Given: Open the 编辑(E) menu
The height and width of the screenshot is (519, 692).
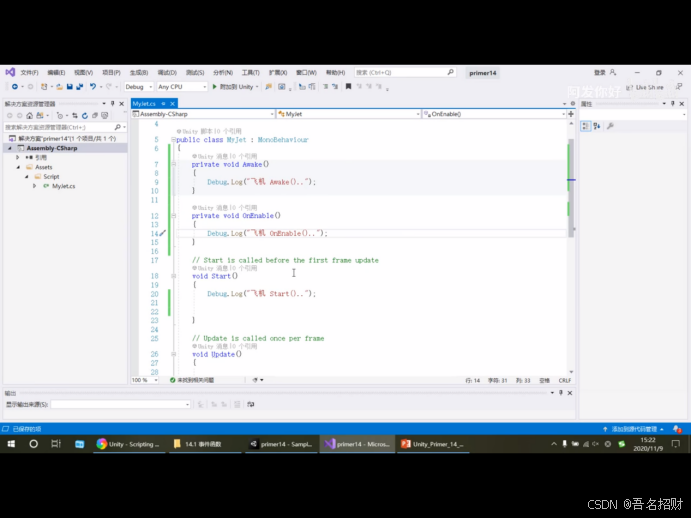Looking at the screenshot, I should click(56, 73).
